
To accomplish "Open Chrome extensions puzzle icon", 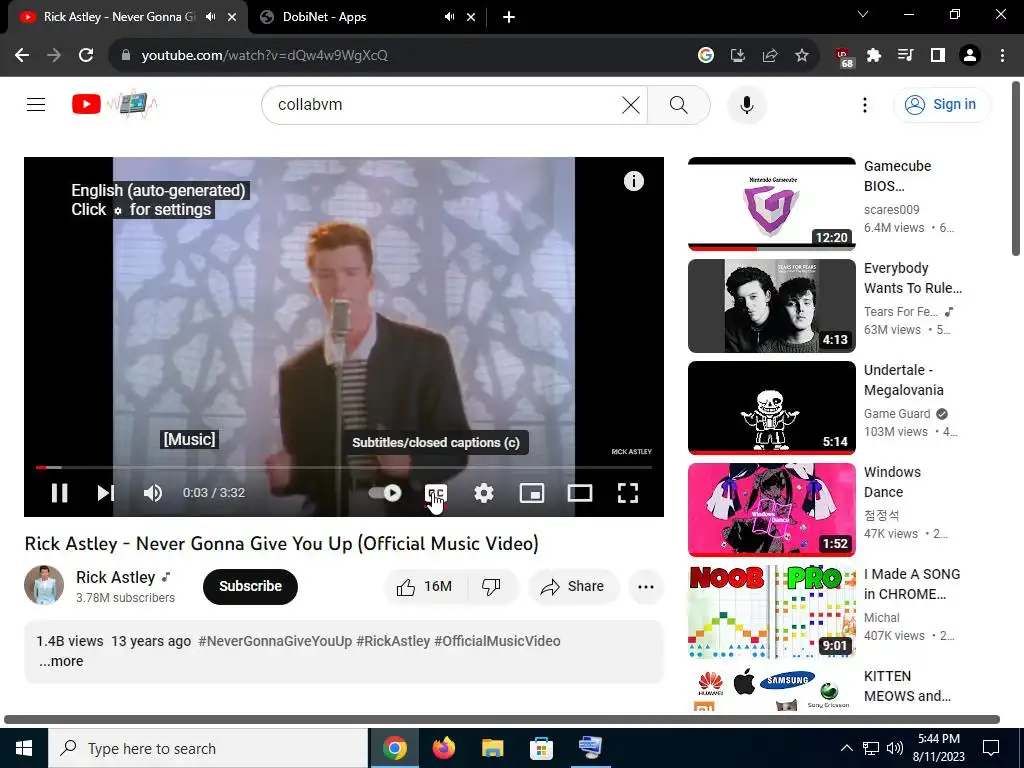I will coord(874,55).
